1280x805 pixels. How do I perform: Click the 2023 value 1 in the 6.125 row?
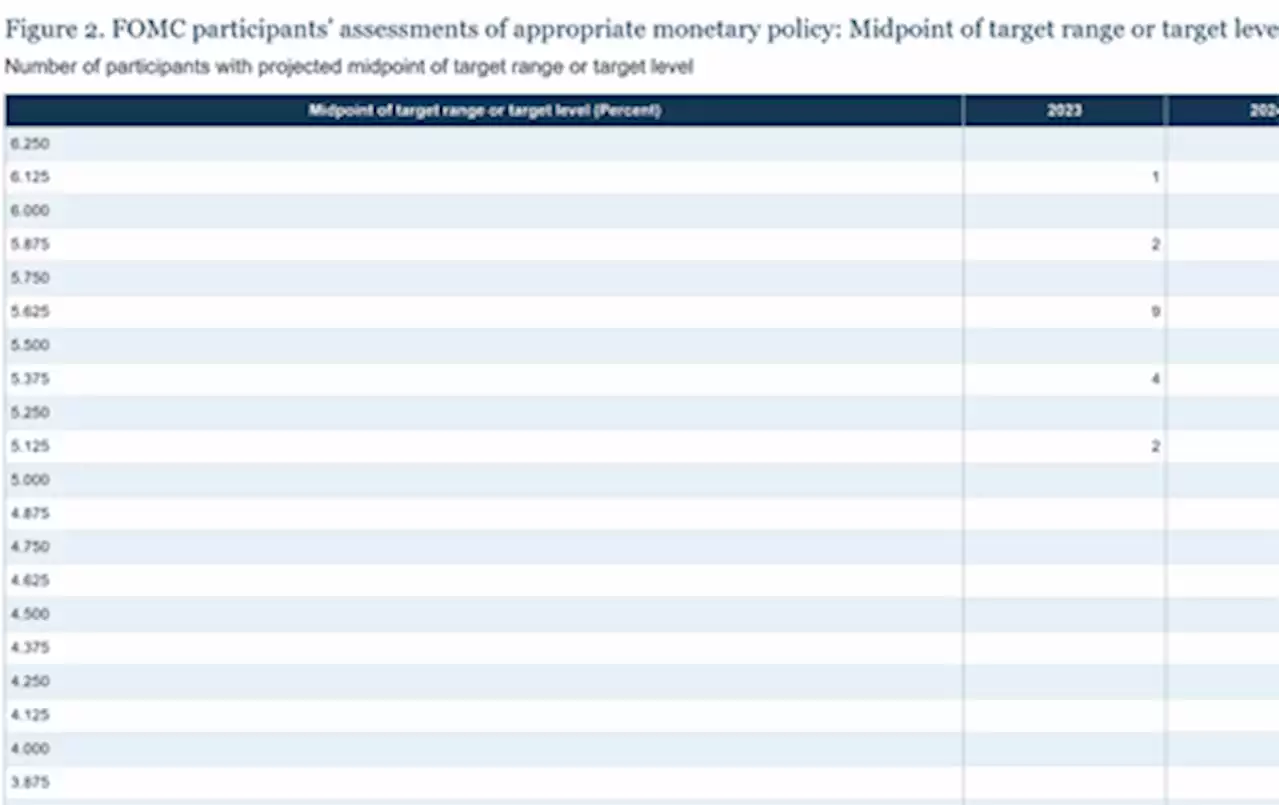[1155, 177]
